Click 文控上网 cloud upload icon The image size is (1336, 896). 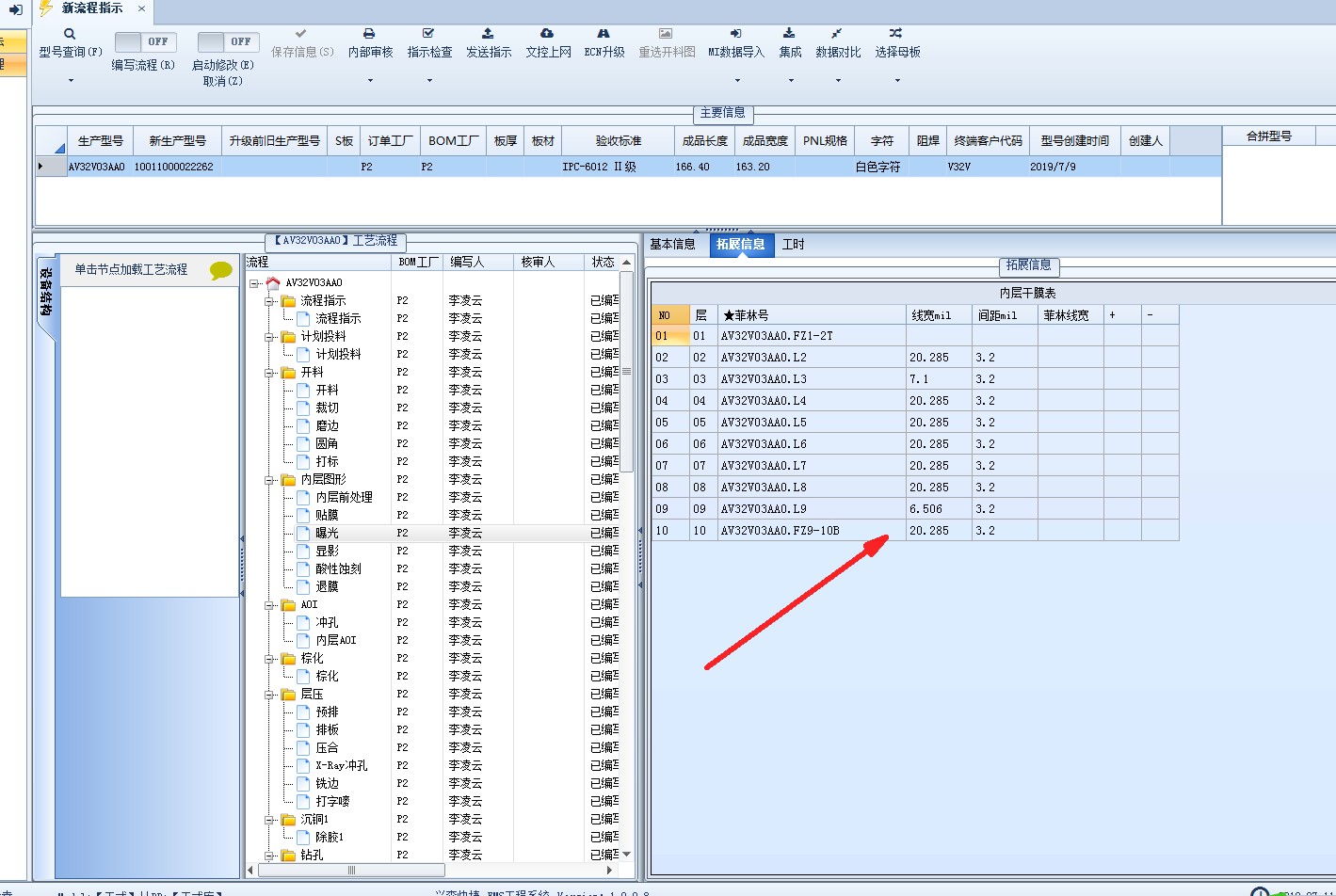coord(547,34)
